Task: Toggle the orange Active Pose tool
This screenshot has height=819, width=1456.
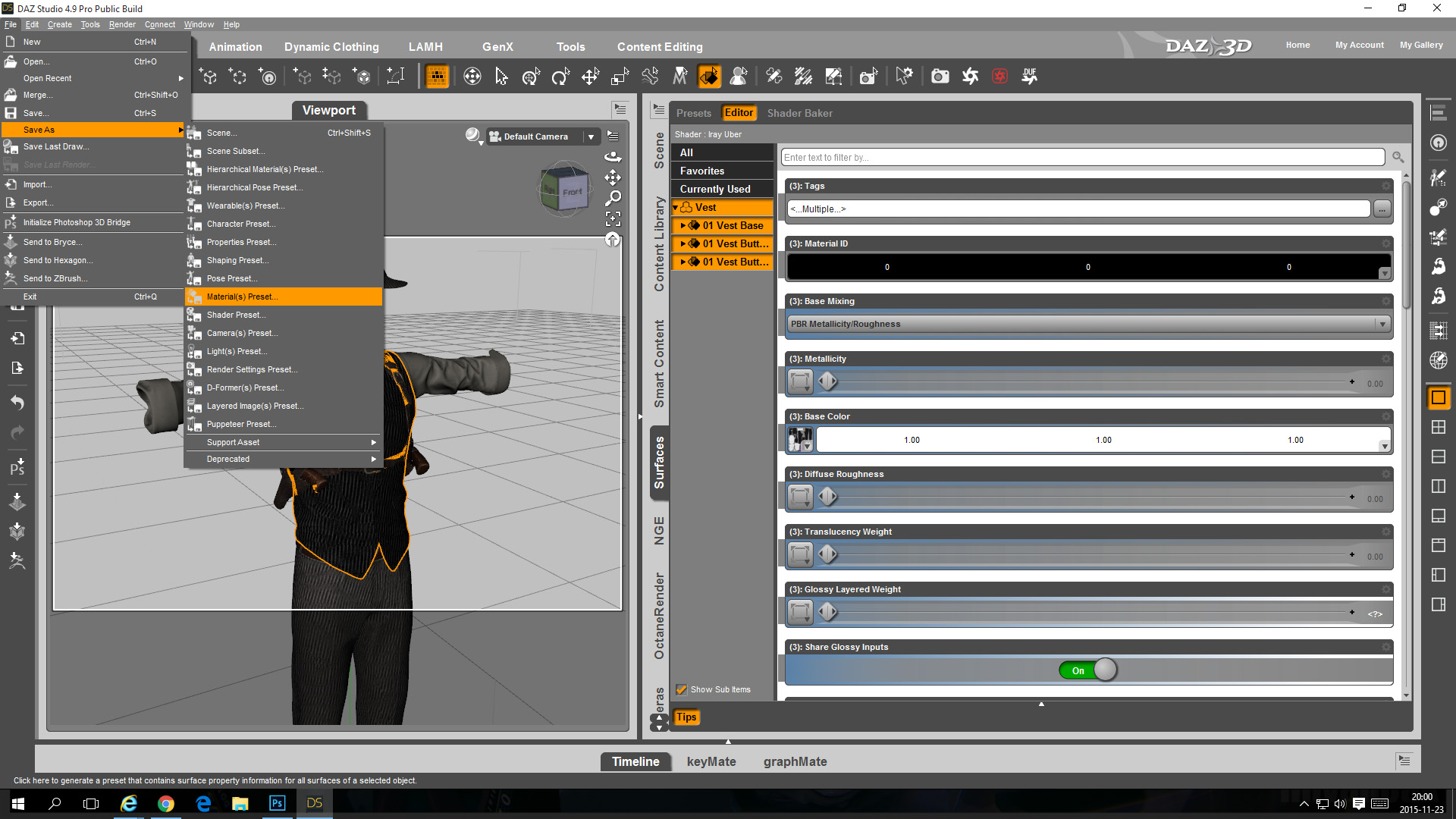Action: [x=437, y=77]
